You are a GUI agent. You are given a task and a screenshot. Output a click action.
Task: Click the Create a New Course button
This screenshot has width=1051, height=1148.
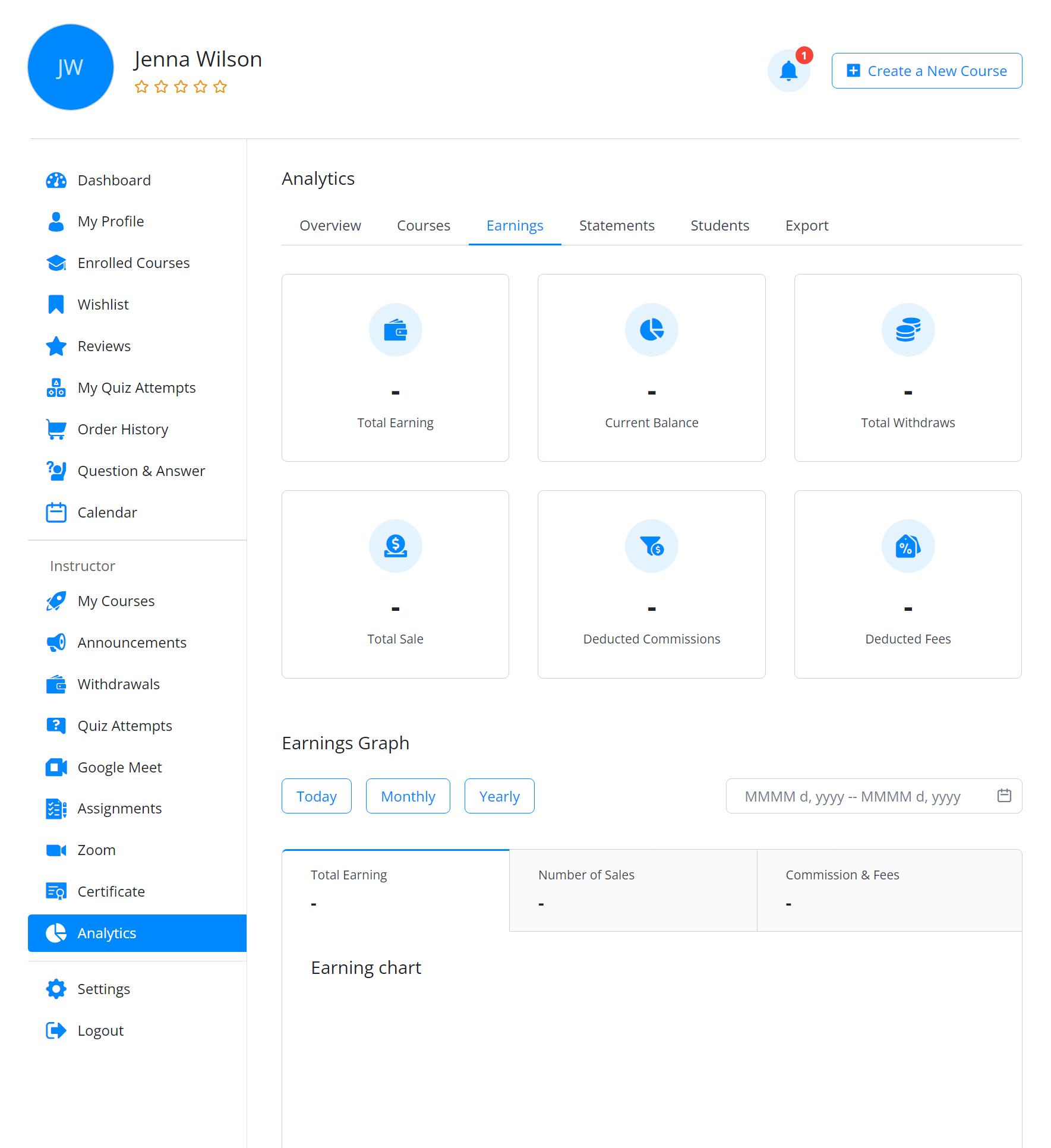[x=926, y=71]
